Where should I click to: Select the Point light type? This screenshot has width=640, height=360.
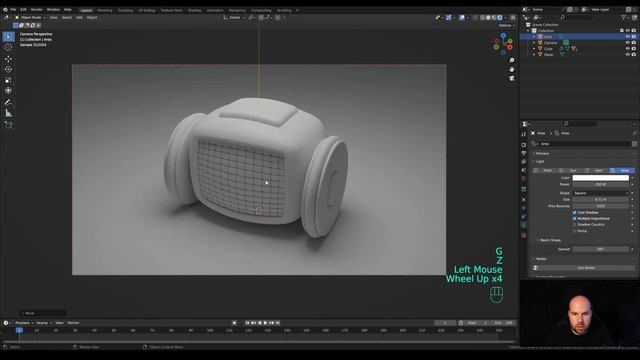click(545, 171)
